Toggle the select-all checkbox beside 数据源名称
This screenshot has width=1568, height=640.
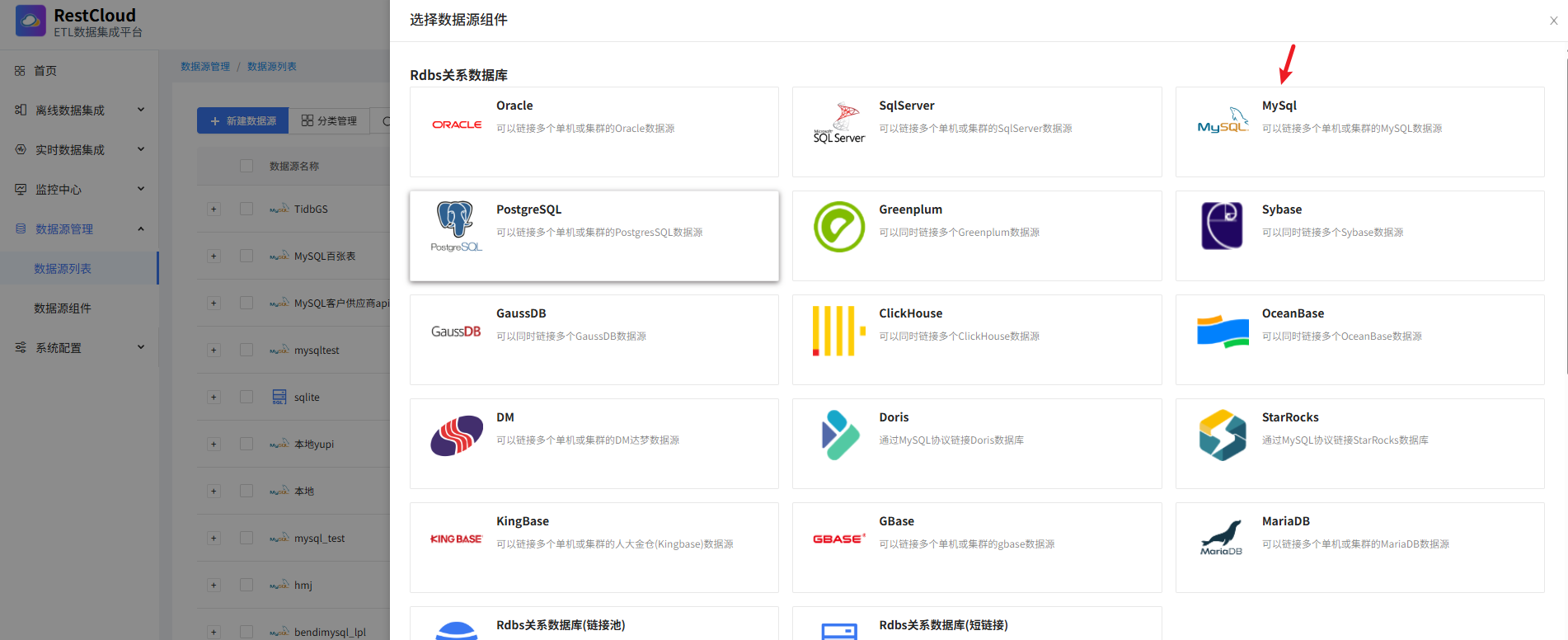click(246, 166)
